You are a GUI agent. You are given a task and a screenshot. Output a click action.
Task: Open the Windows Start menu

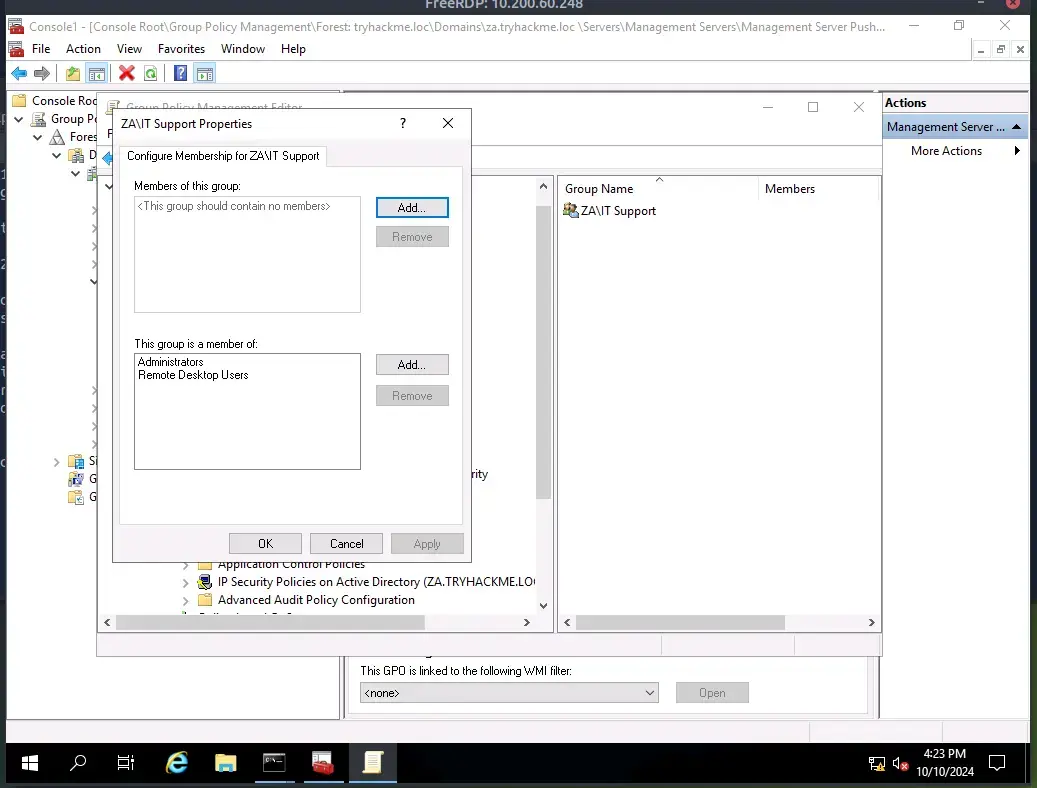click(x=30, y=763)
